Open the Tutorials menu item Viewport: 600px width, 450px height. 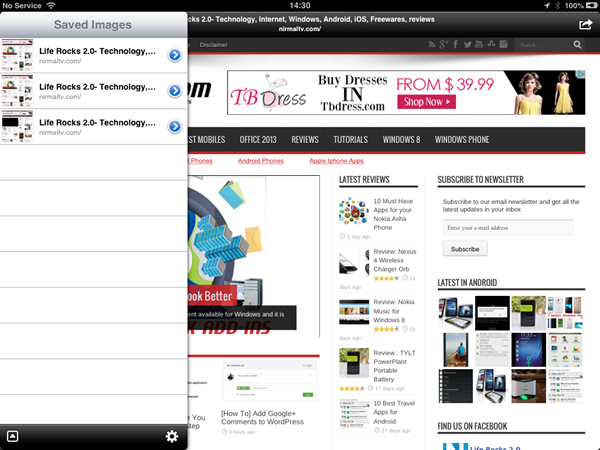(351, 140)
